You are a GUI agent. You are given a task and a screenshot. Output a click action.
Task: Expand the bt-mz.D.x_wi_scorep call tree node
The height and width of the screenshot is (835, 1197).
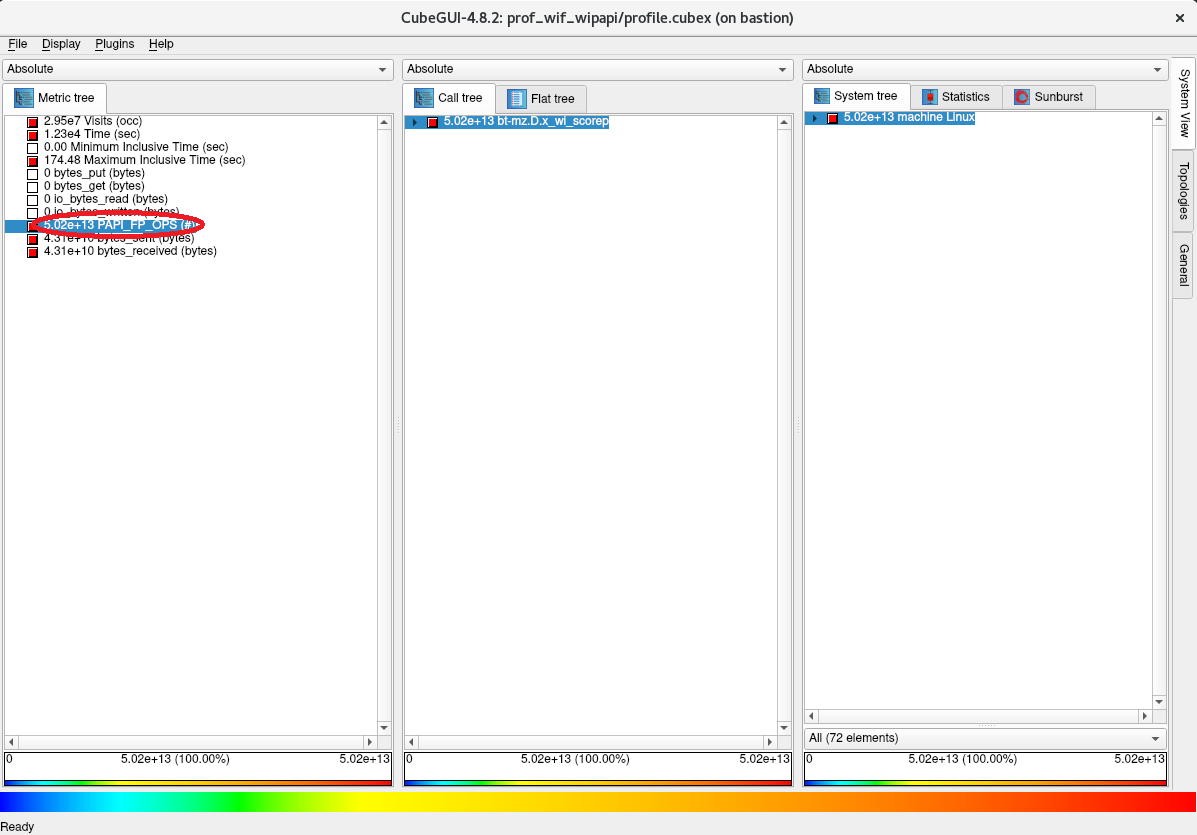tap(415, 122)
